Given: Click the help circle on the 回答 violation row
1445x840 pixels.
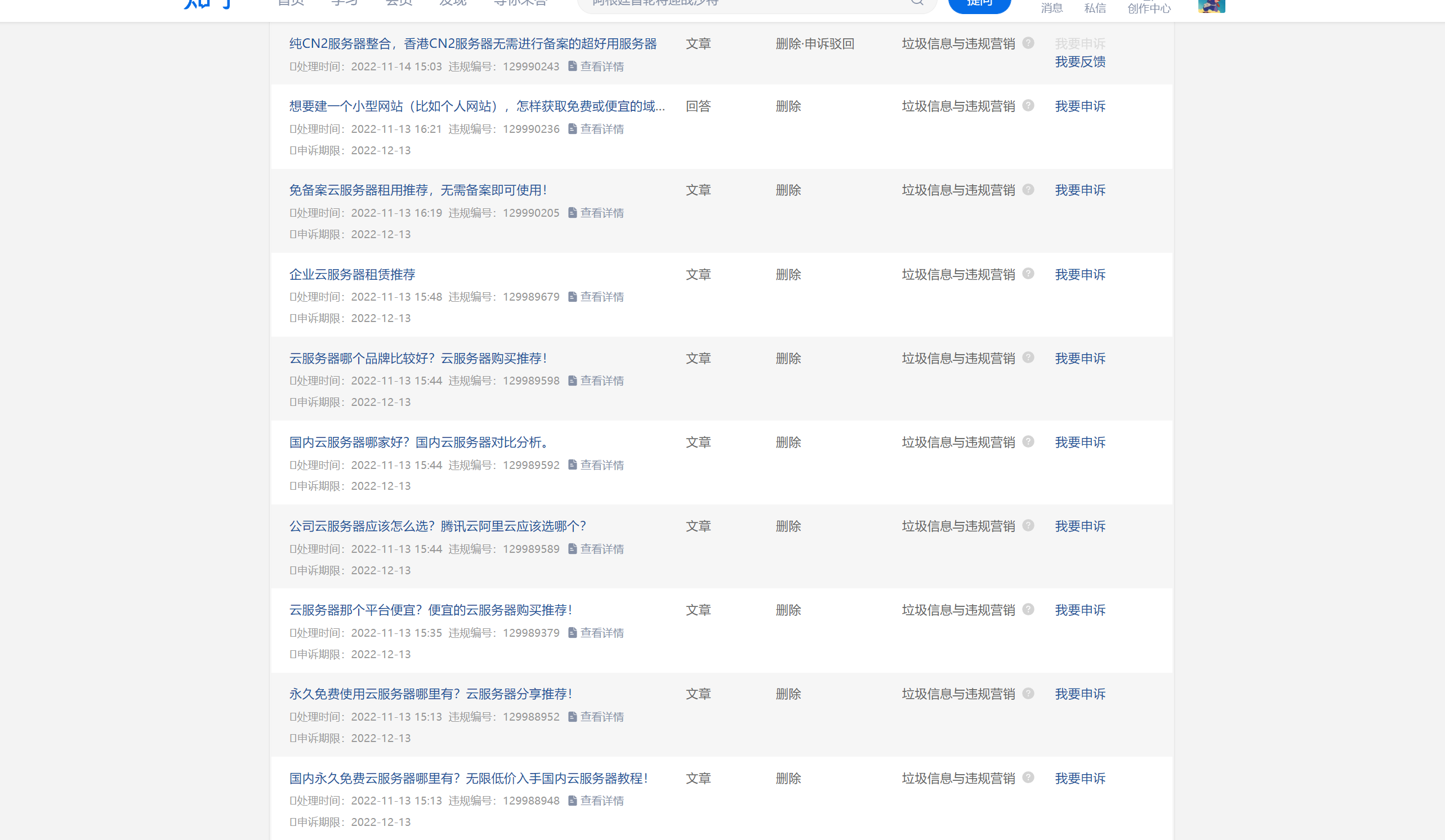Looking at the screenshot, I should (x=1029, y=105).
